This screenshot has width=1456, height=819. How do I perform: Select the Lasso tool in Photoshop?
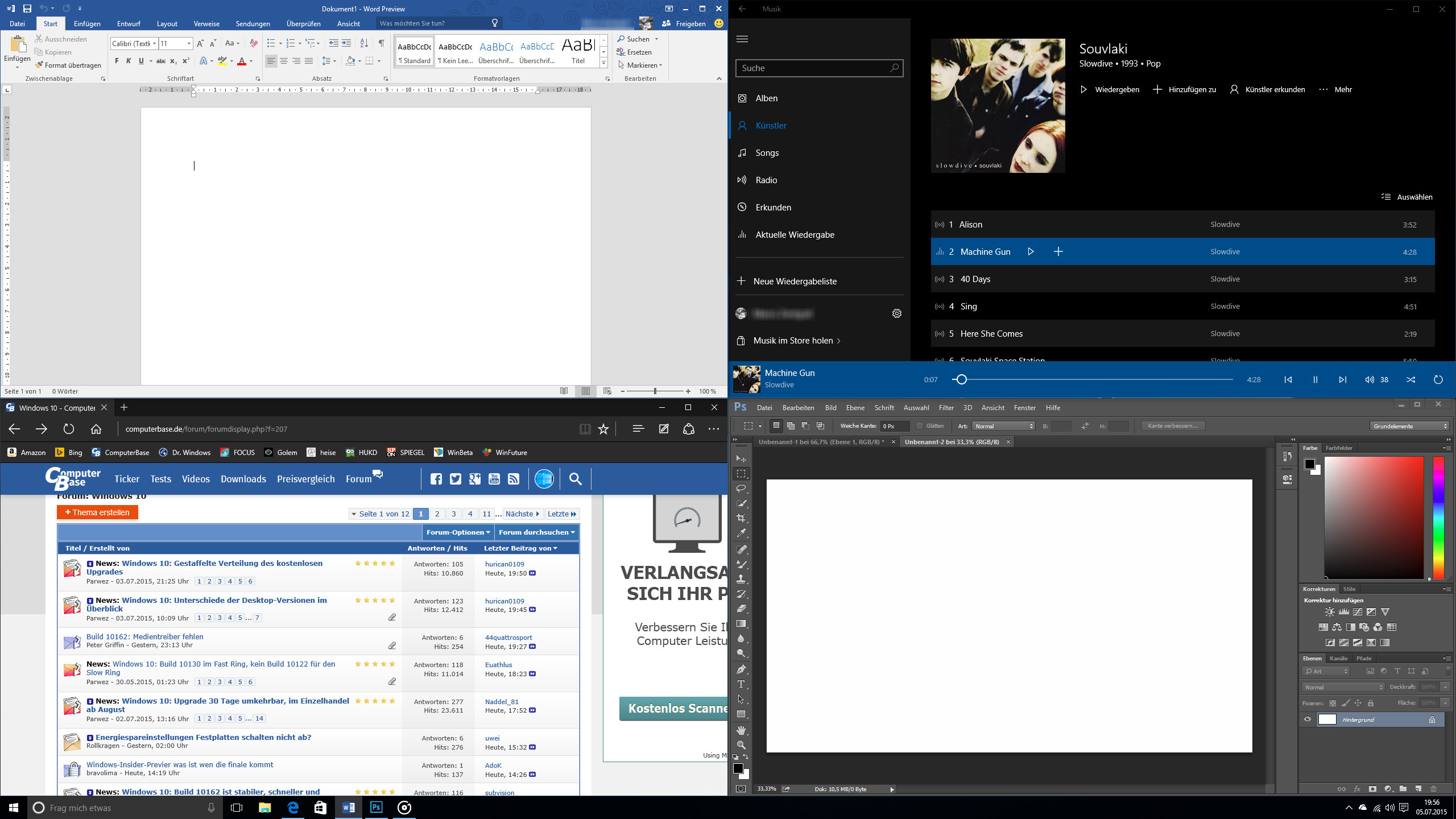741,489
